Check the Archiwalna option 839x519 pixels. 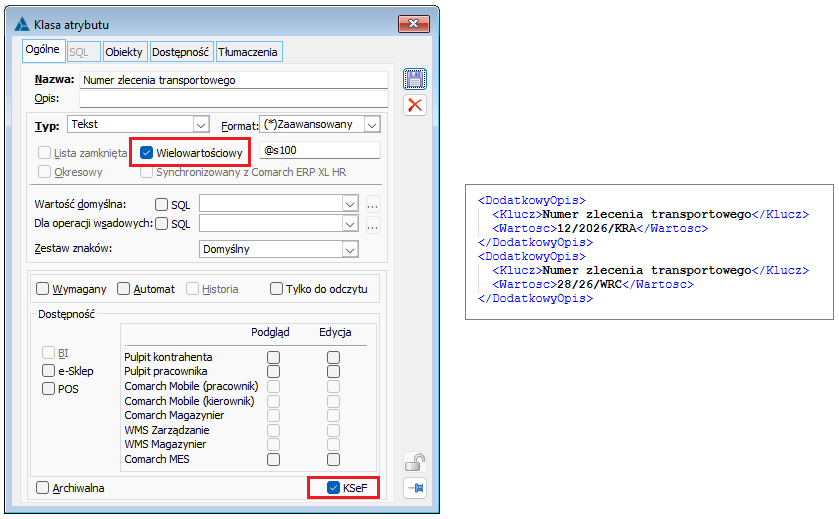pyautogui.click(x=42, y=488)
